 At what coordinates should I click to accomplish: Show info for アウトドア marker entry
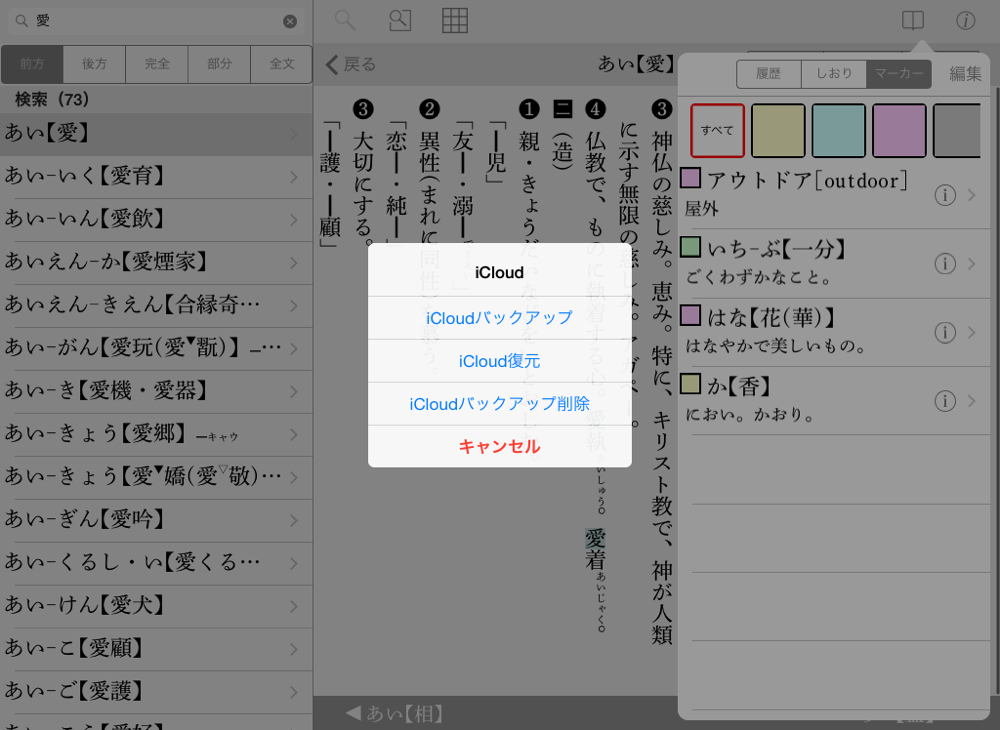(945, 195)
